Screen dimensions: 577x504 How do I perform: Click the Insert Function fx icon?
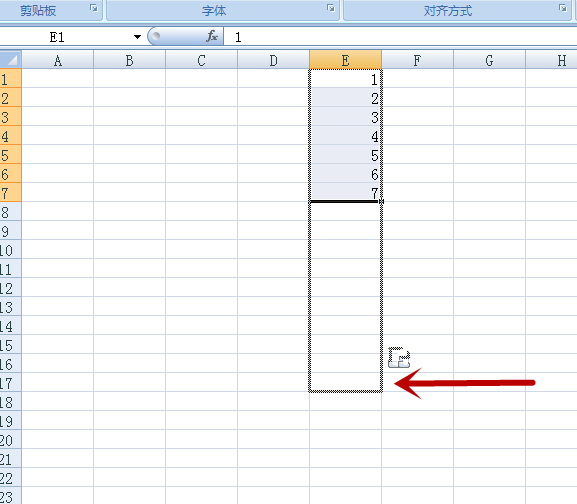coord(212,36)
